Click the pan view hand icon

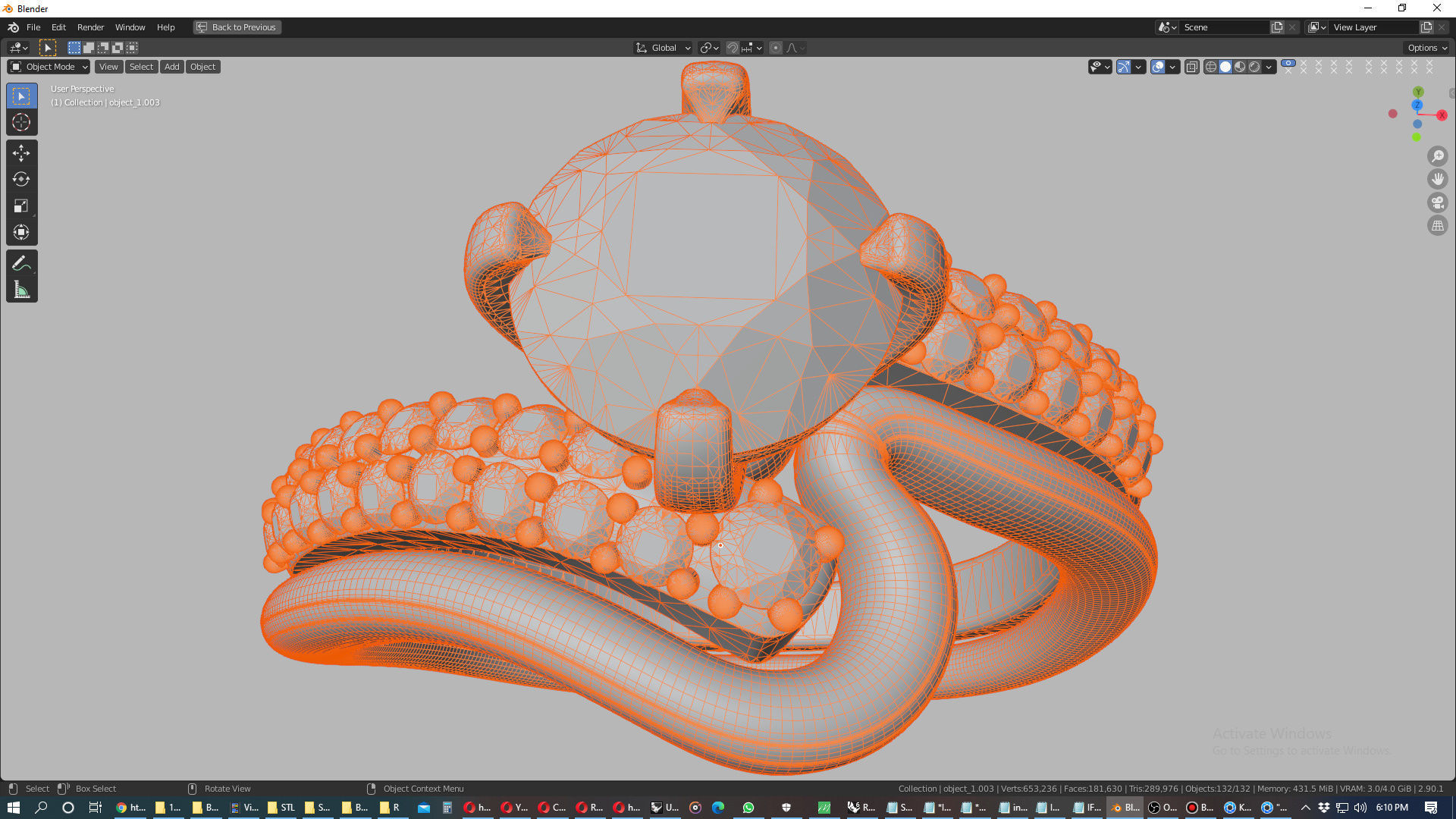coord(1437,179)
